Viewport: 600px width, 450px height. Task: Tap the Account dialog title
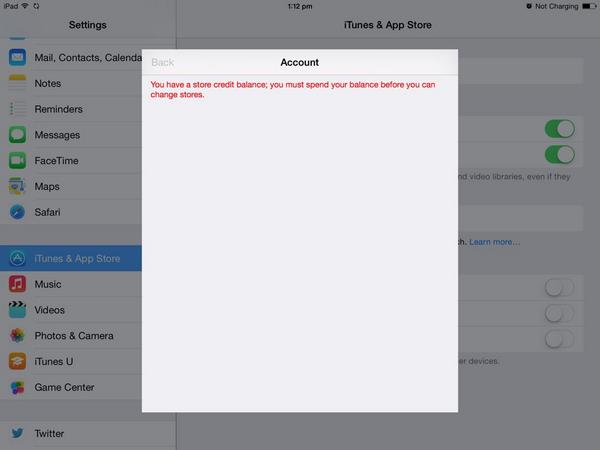[x=300, y=62]
